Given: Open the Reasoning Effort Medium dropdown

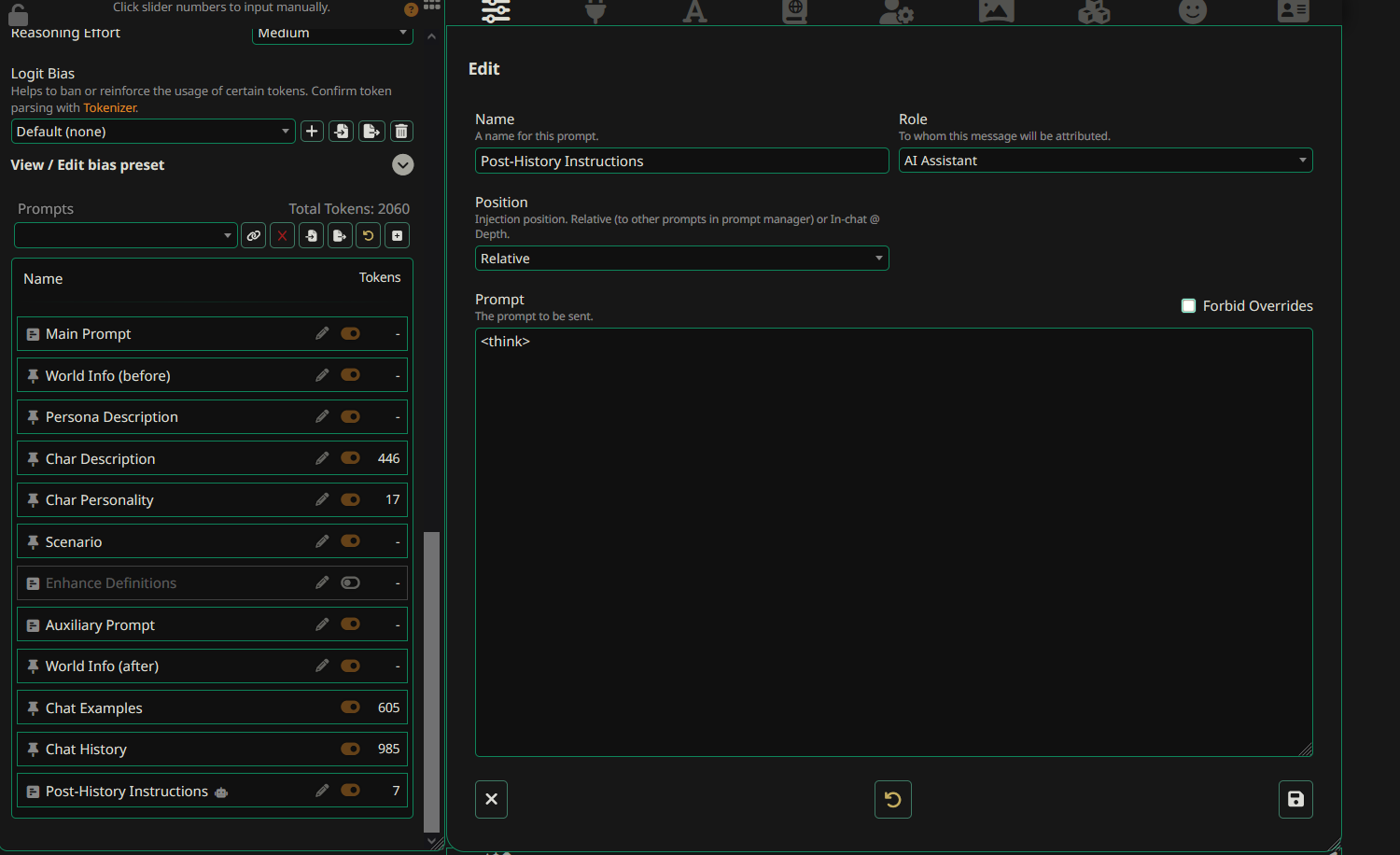Looking at the screenshot, I should pos(332,35).
